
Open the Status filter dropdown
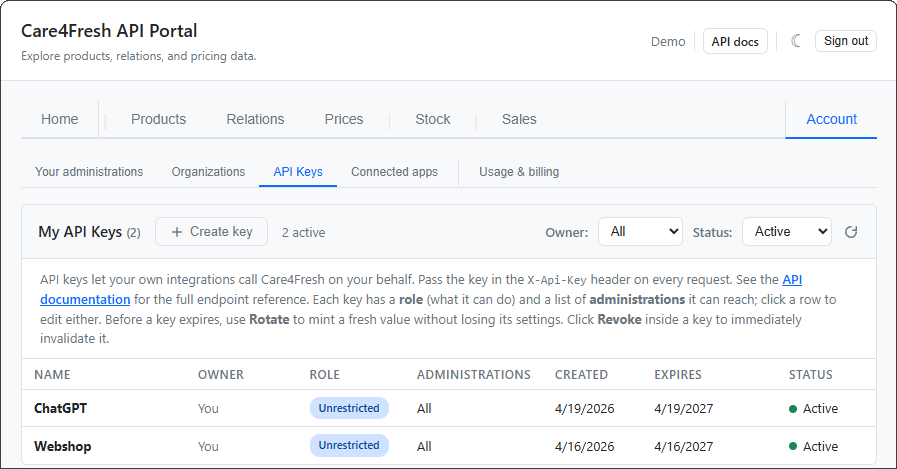[787, 232]
